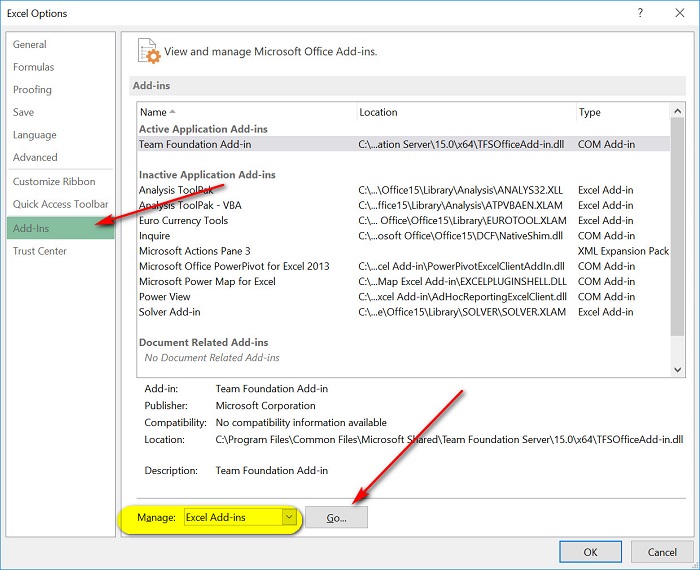Open Quick Access Toolbar settings
This screenshot has height=570, width=700.
[60, 204]
